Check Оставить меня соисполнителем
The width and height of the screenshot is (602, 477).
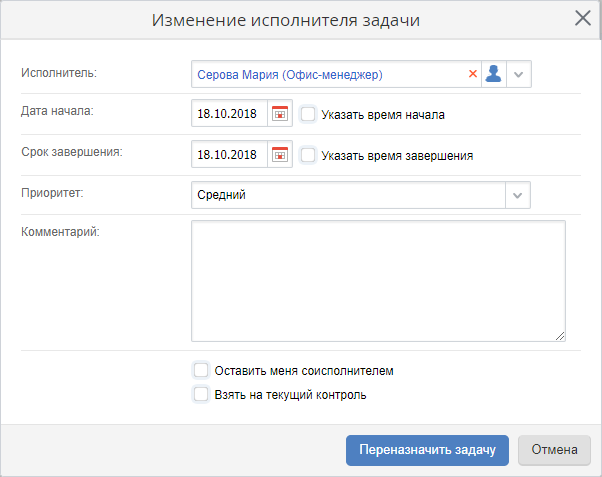tap(201, 371)
